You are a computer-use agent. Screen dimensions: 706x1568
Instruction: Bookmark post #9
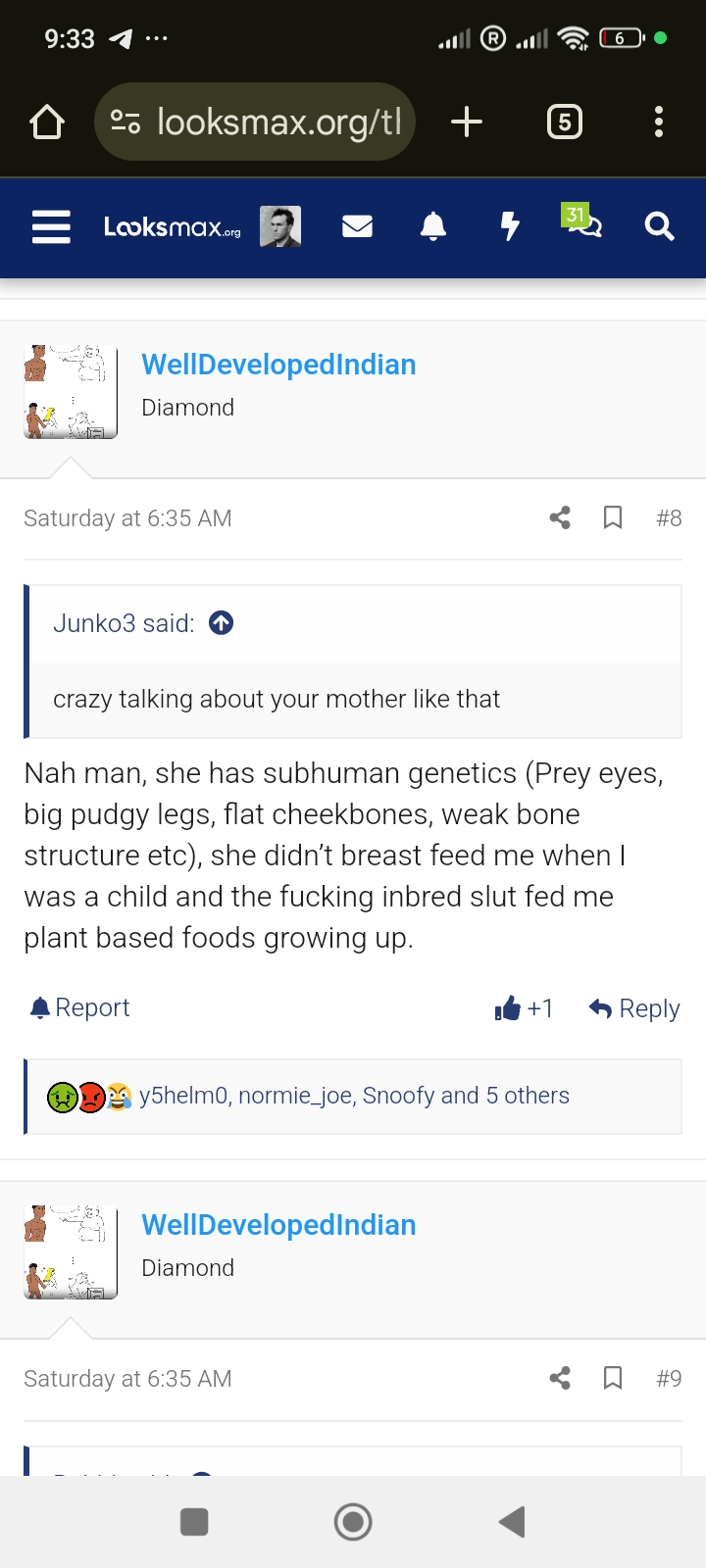click(x=613, y=1378)
